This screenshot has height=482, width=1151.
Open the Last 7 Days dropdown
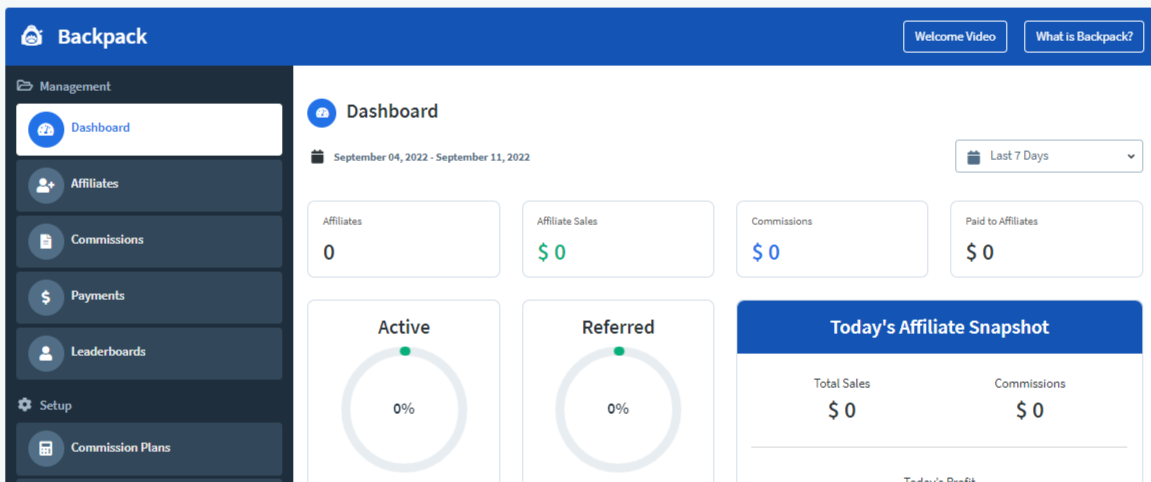[x=1048, y=156]
